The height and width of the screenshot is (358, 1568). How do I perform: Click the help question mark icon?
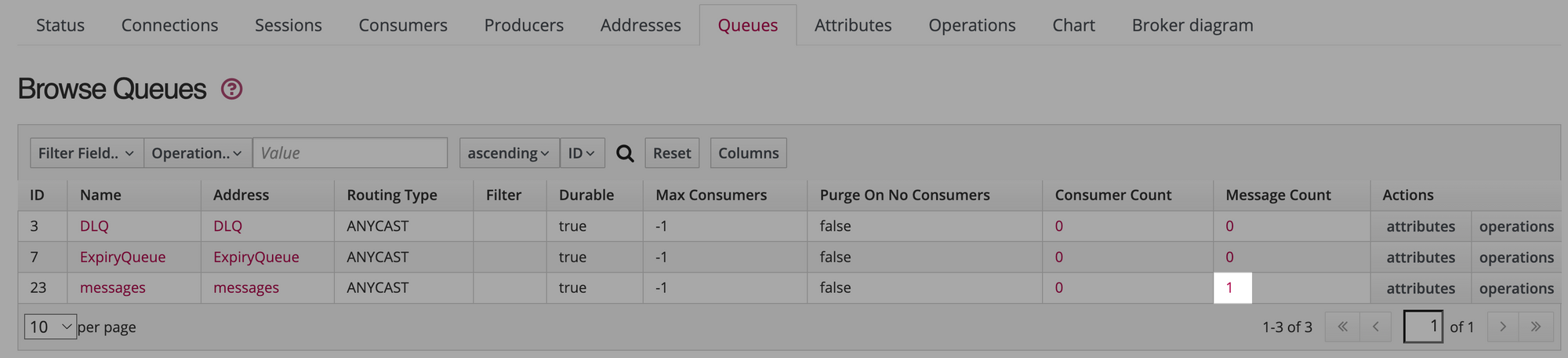[231, 89]
